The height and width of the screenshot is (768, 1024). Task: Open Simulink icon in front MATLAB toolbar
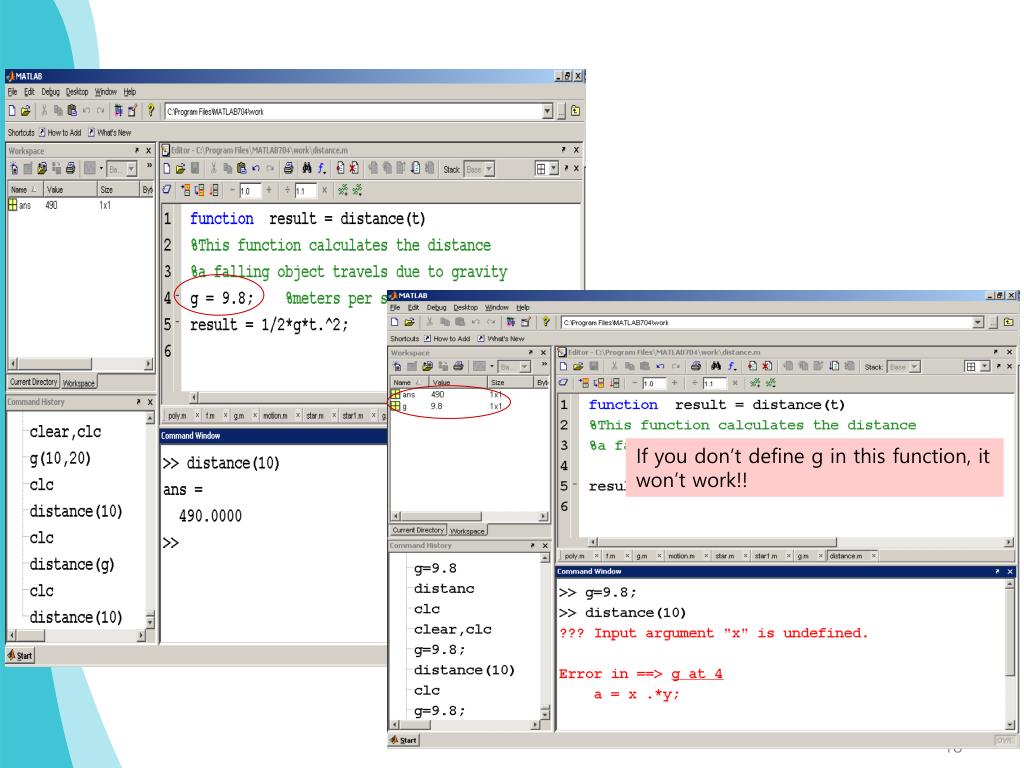(510, 322)
